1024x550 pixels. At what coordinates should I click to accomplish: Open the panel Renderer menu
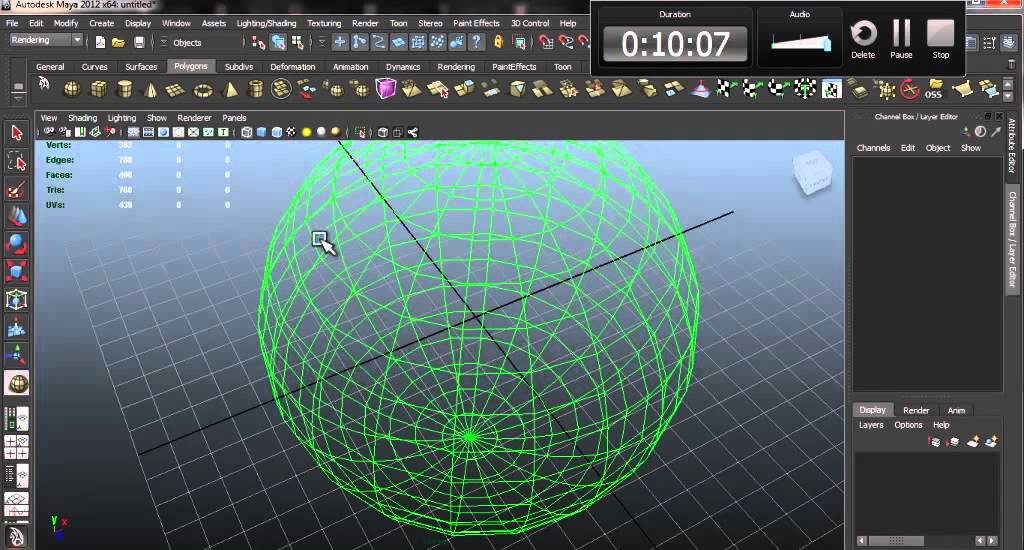coord(195,118)
